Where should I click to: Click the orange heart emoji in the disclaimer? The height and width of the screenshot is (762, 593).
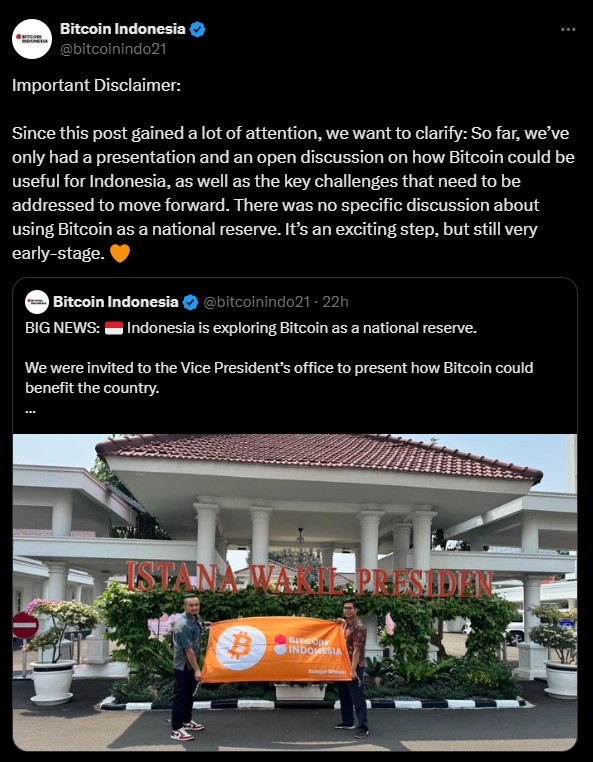pyautogui.click(x=120, y=253)
